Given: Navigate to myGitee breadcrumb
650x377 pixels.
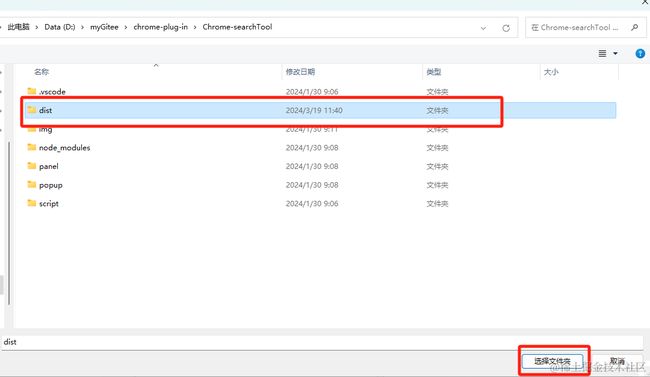Looking at the screenshot, I should 104,27.
